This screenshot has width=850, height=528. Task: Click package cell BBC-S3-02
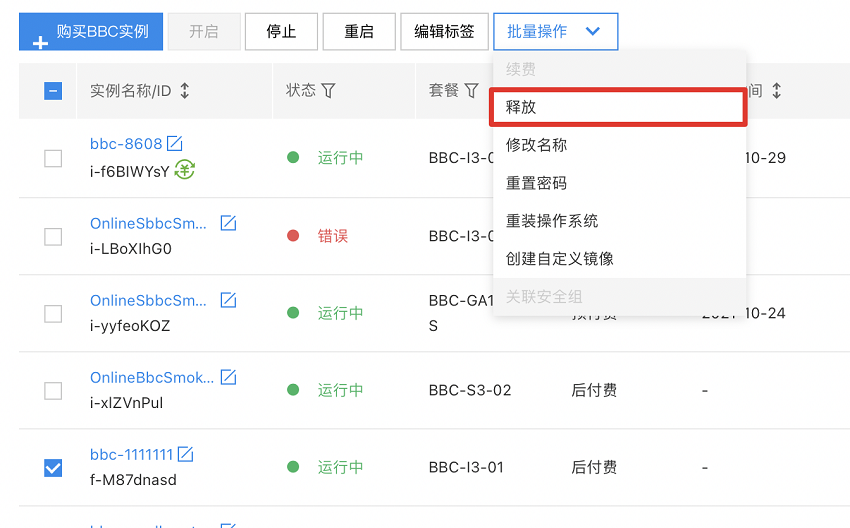click(x=470, y=390)
